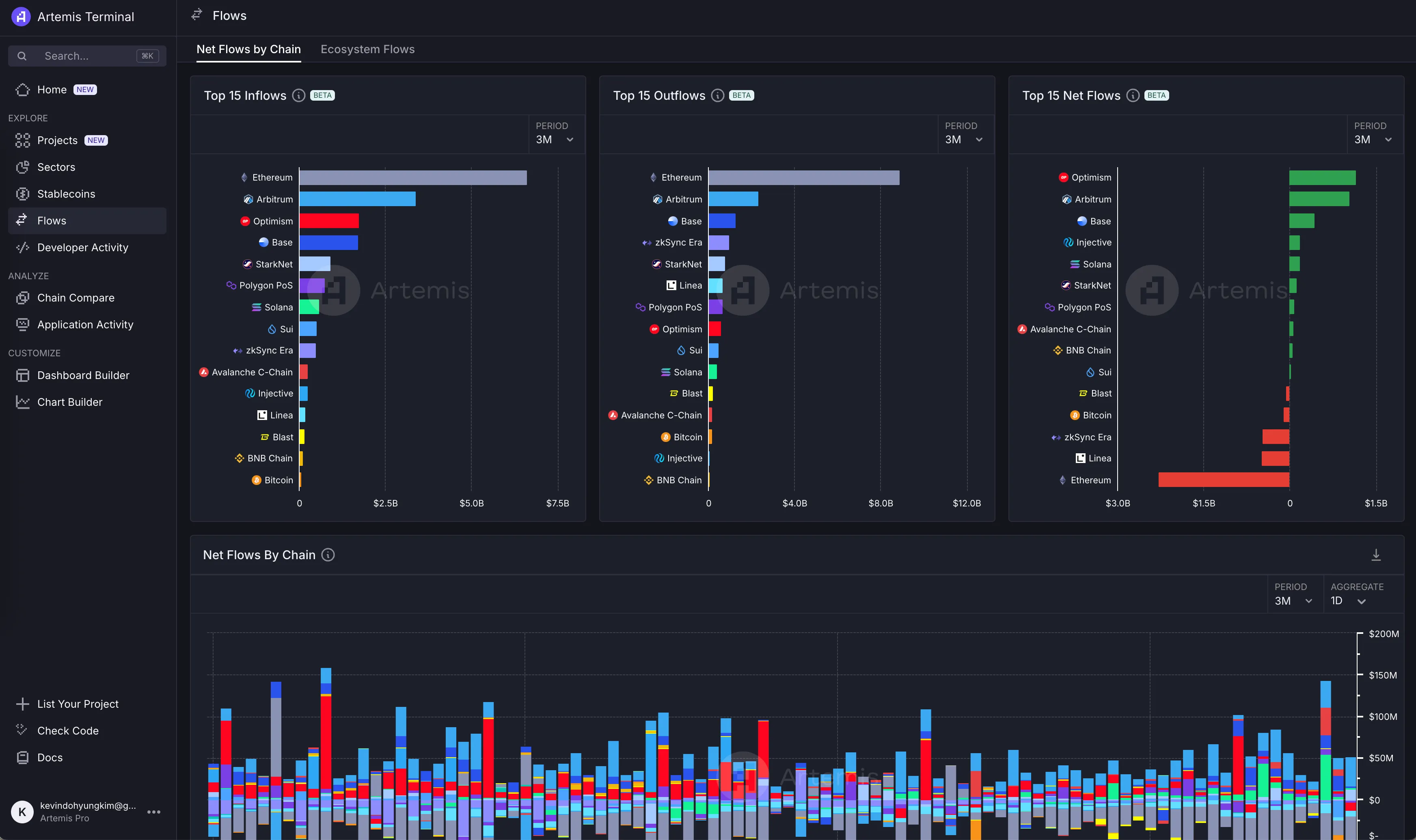Click the Home house icon
Screen dimensions: 1416x840
point(23,89)
